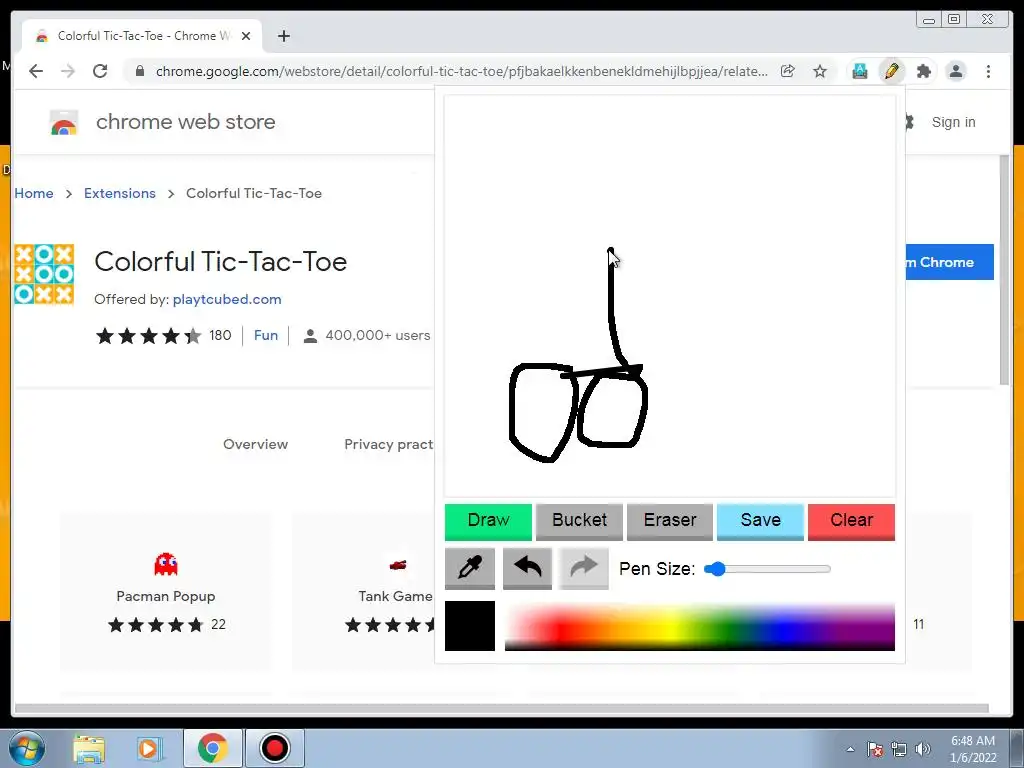Image resolution: width=1024 pixels, height=768 pixels.
Task: Redo the drawing stroke
Action: tap(584, 568)
